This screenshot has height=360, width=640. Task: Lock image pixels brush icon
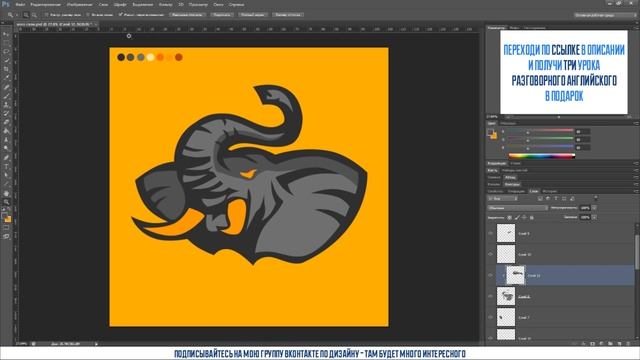pyautogui.click(x=517, y=218)
